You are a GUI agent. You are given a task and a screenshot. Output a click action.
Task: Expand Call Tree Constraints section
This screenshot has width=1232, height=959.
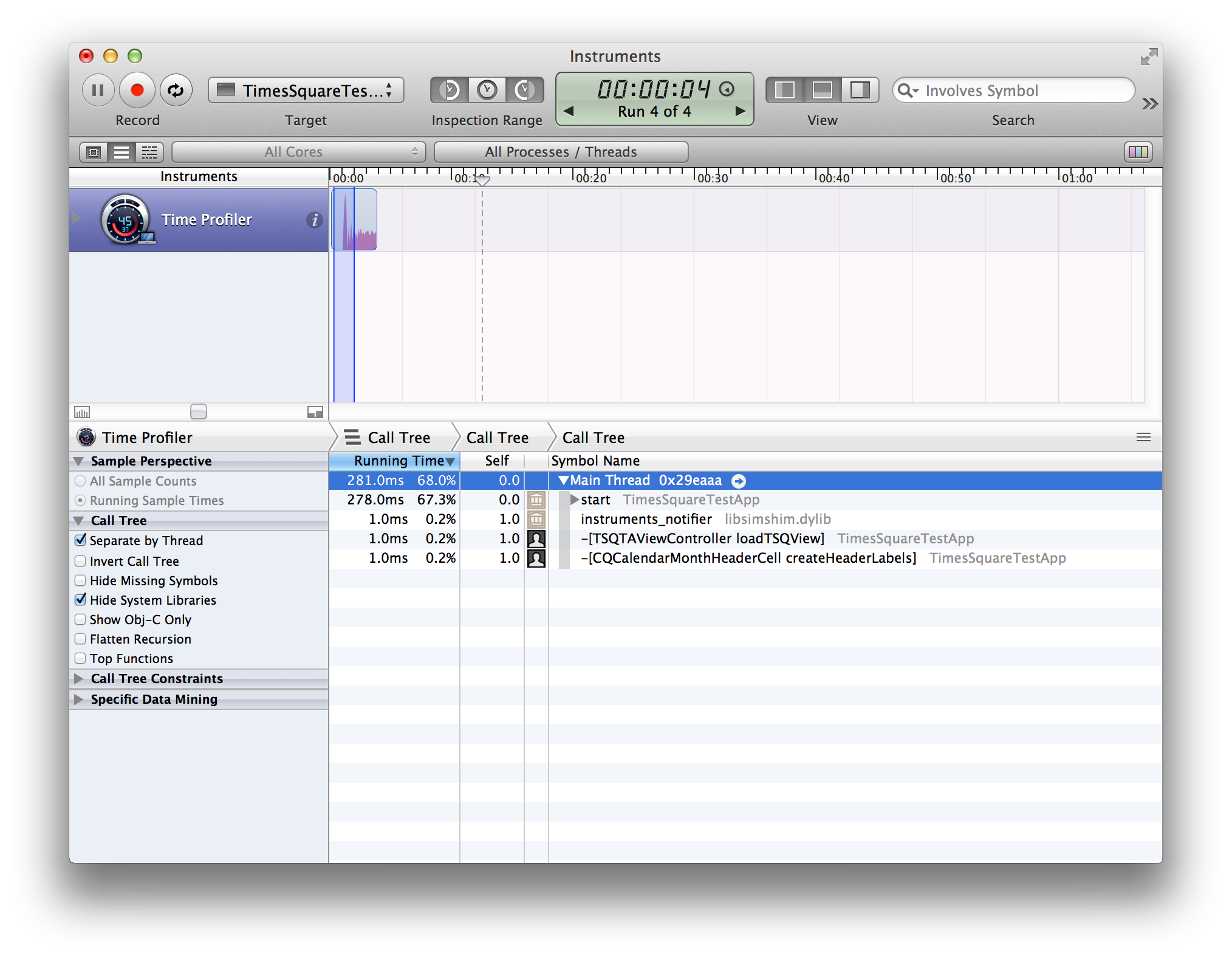78,678
